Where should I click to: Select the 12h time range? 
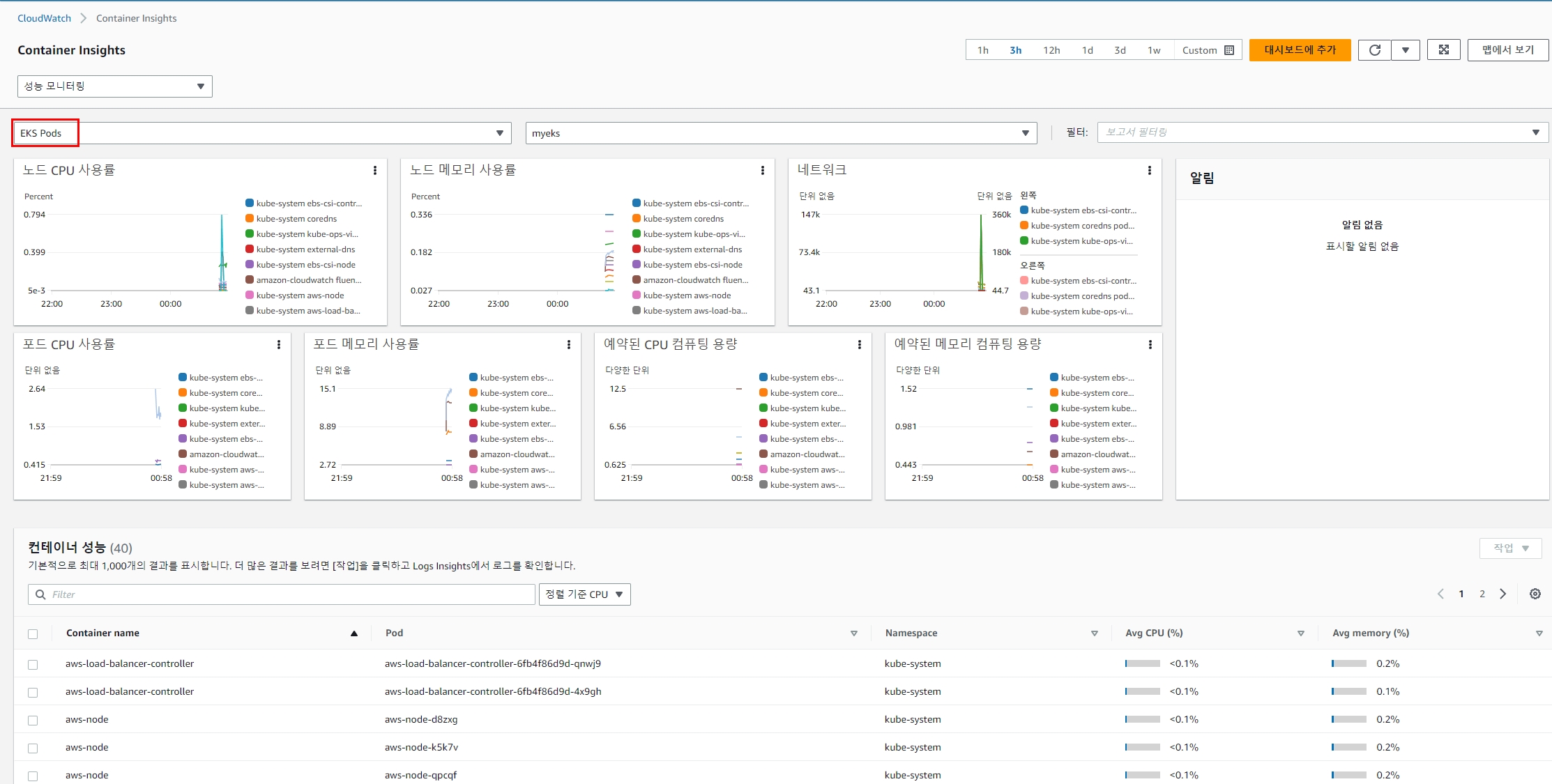pyautogui.click(x=1051, y=50)
